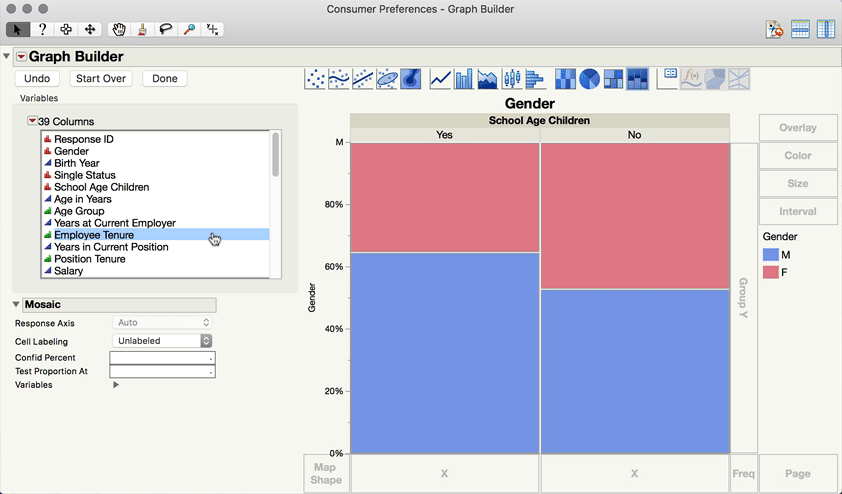Image resolution: width=842 pixels, height=494 pixels.
Task: Open the data table toolbar icon
Action: [800, 29]
